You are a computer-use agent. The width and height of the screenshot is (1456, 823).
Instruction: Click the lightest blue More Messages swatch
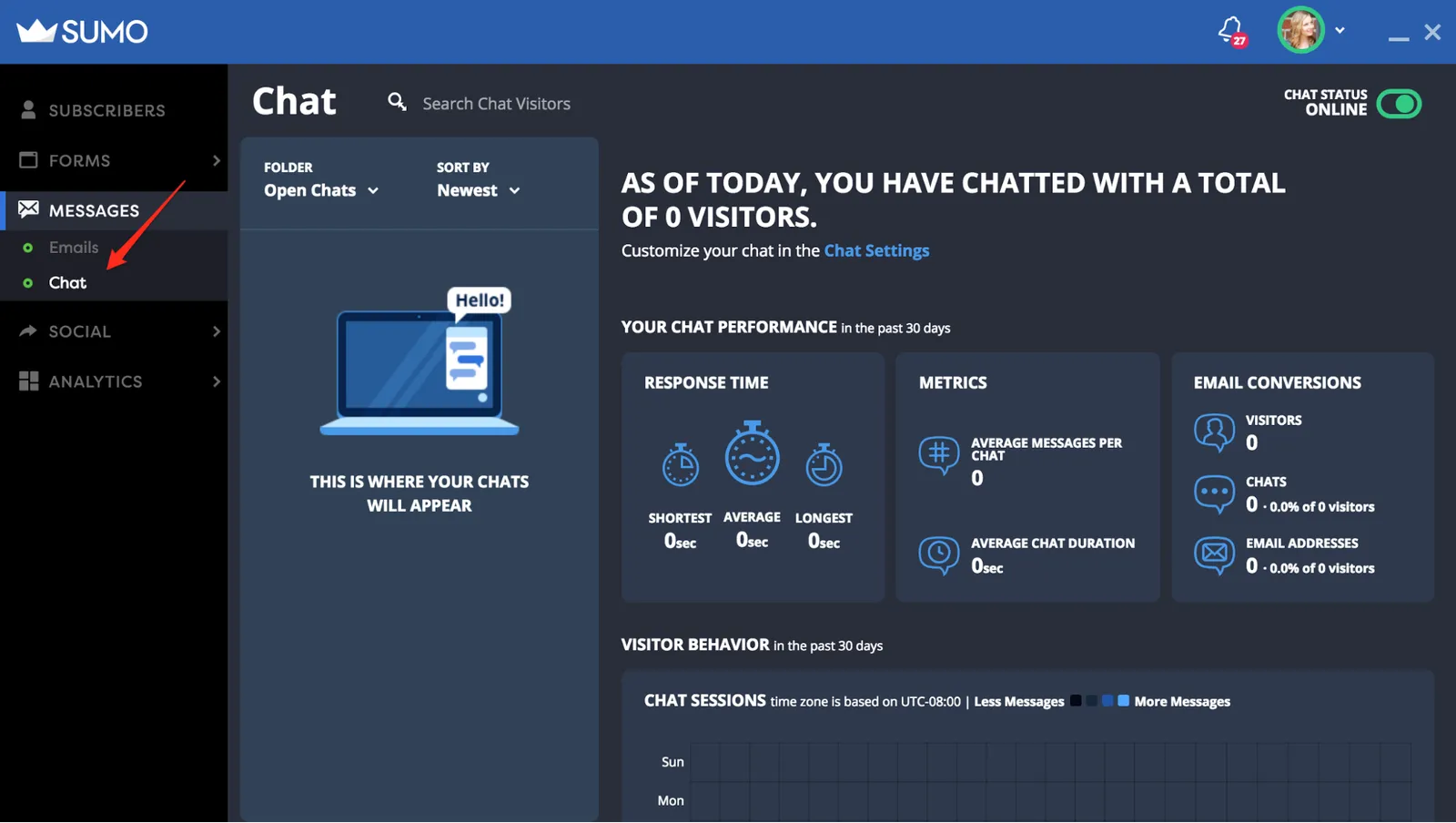(1123, 701)
